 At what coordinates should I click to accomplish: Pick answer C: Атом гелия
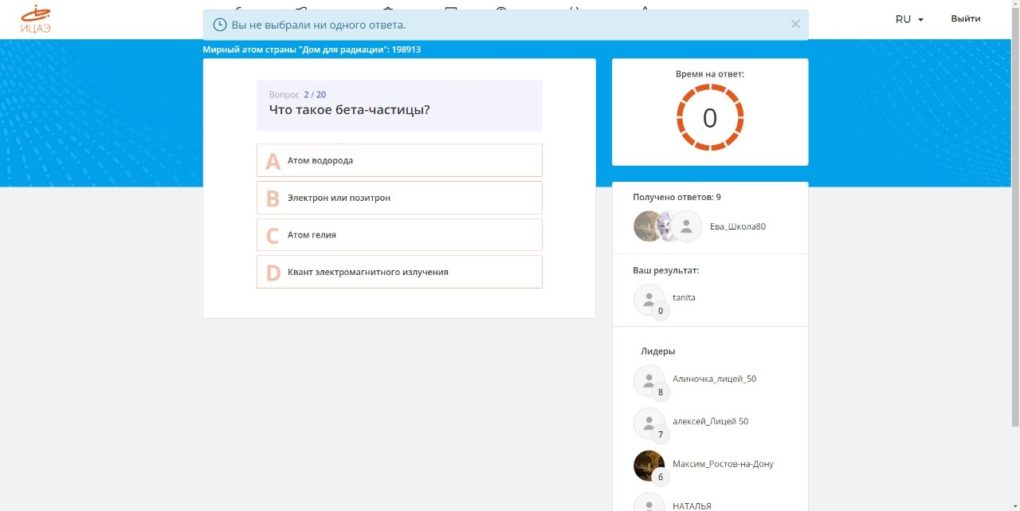point(399,235)
